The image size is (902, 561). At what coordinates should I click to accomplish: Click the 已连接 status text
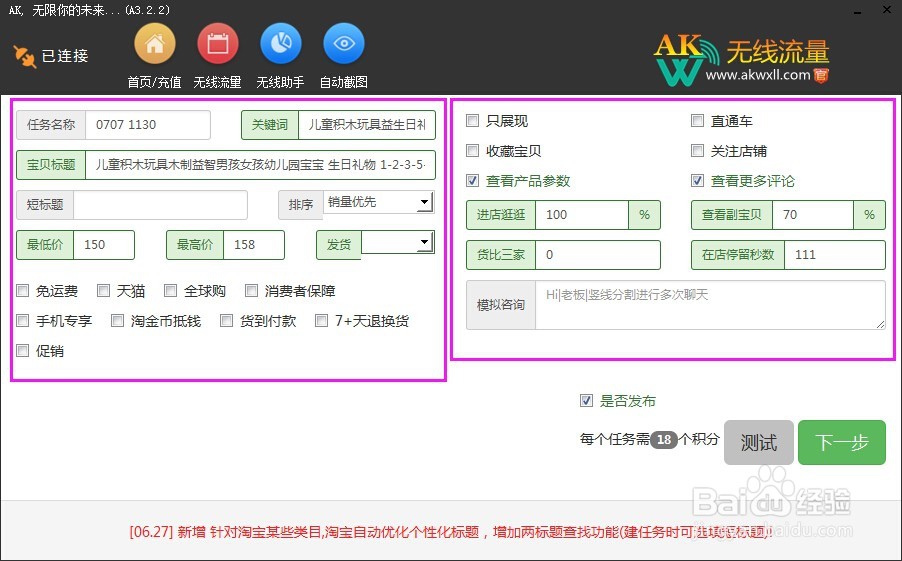point(65,56)
